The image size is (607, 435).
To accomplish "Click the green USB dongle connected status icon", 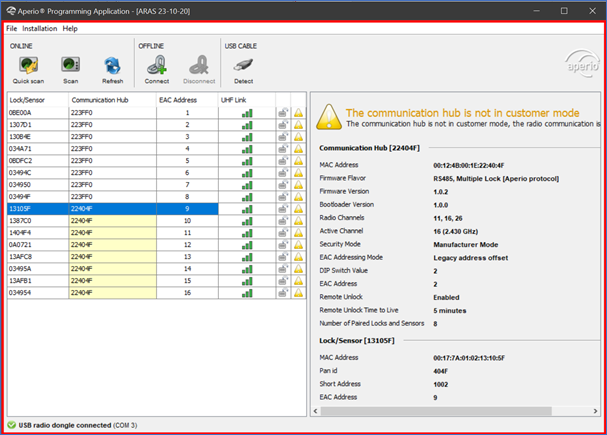I will pyautogui.click(x=12, y=425).
